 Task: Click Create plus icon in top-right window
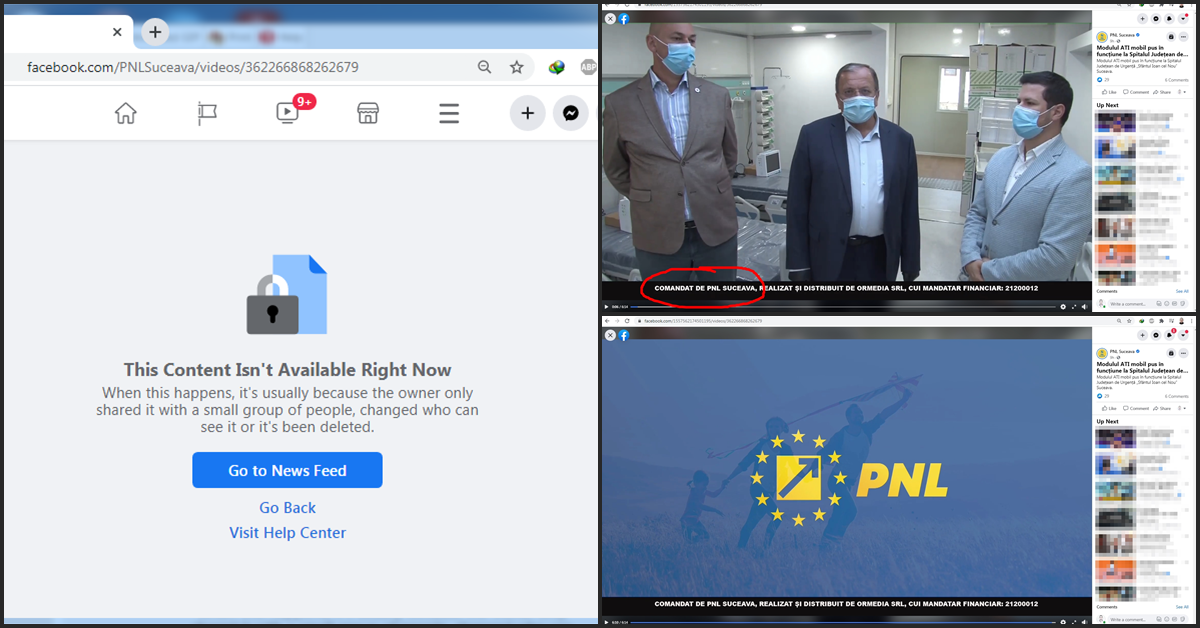[x=1142, y=19]
